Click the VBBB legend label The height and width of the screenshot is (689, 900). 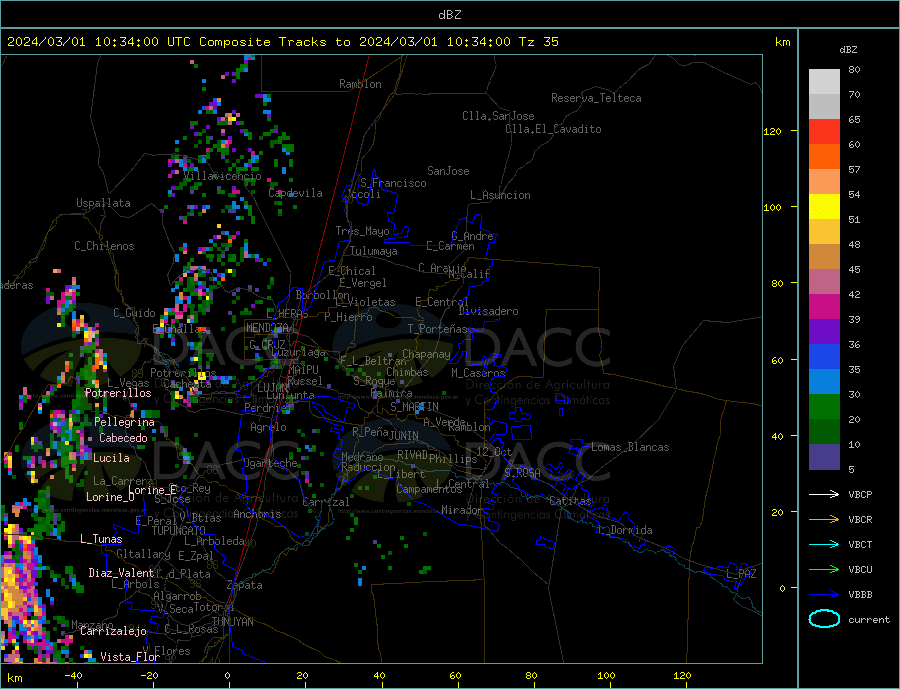click(860, 595)
